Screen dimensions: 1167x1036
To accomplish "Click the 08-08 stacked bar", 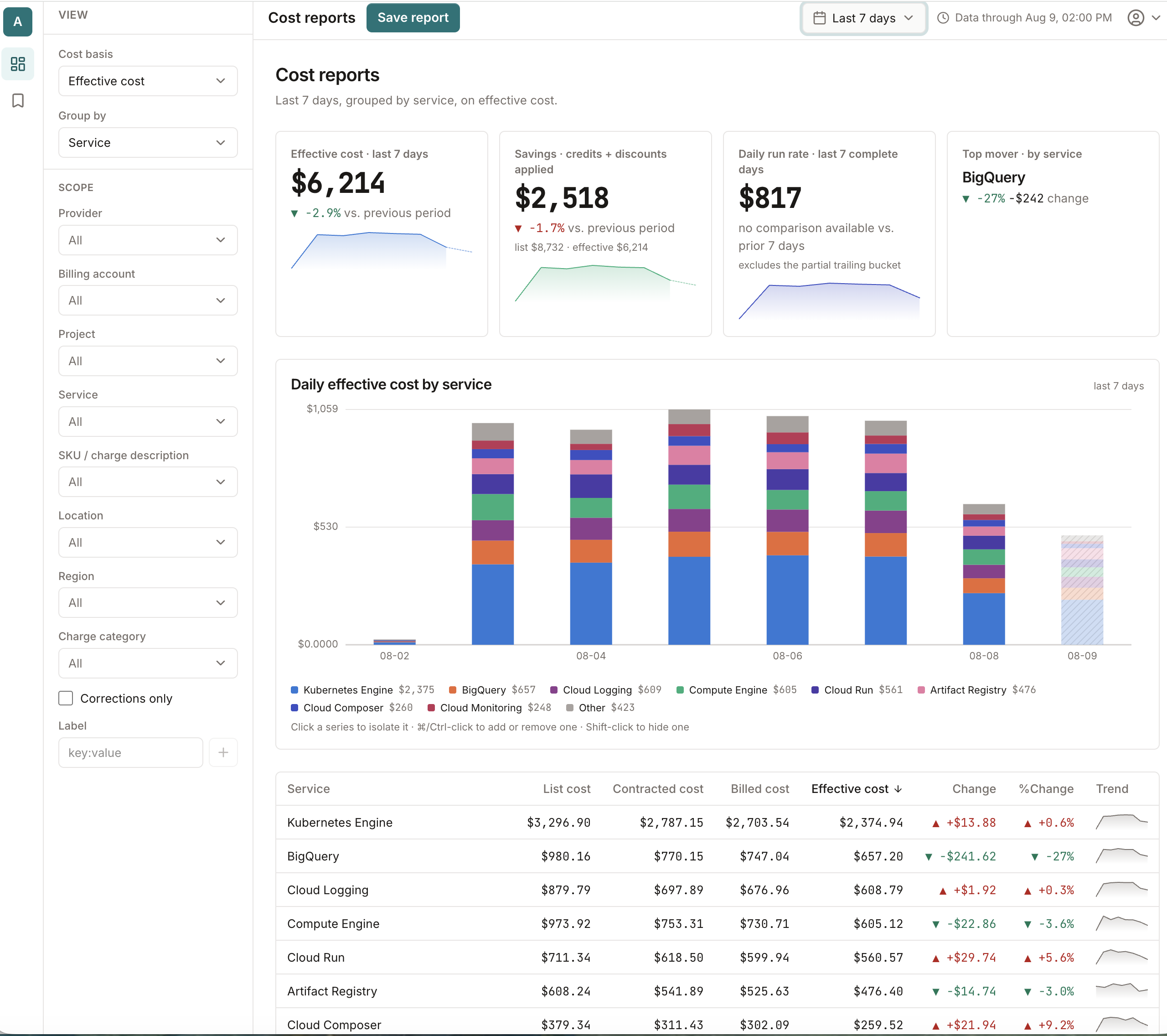I will click(984, 575).
